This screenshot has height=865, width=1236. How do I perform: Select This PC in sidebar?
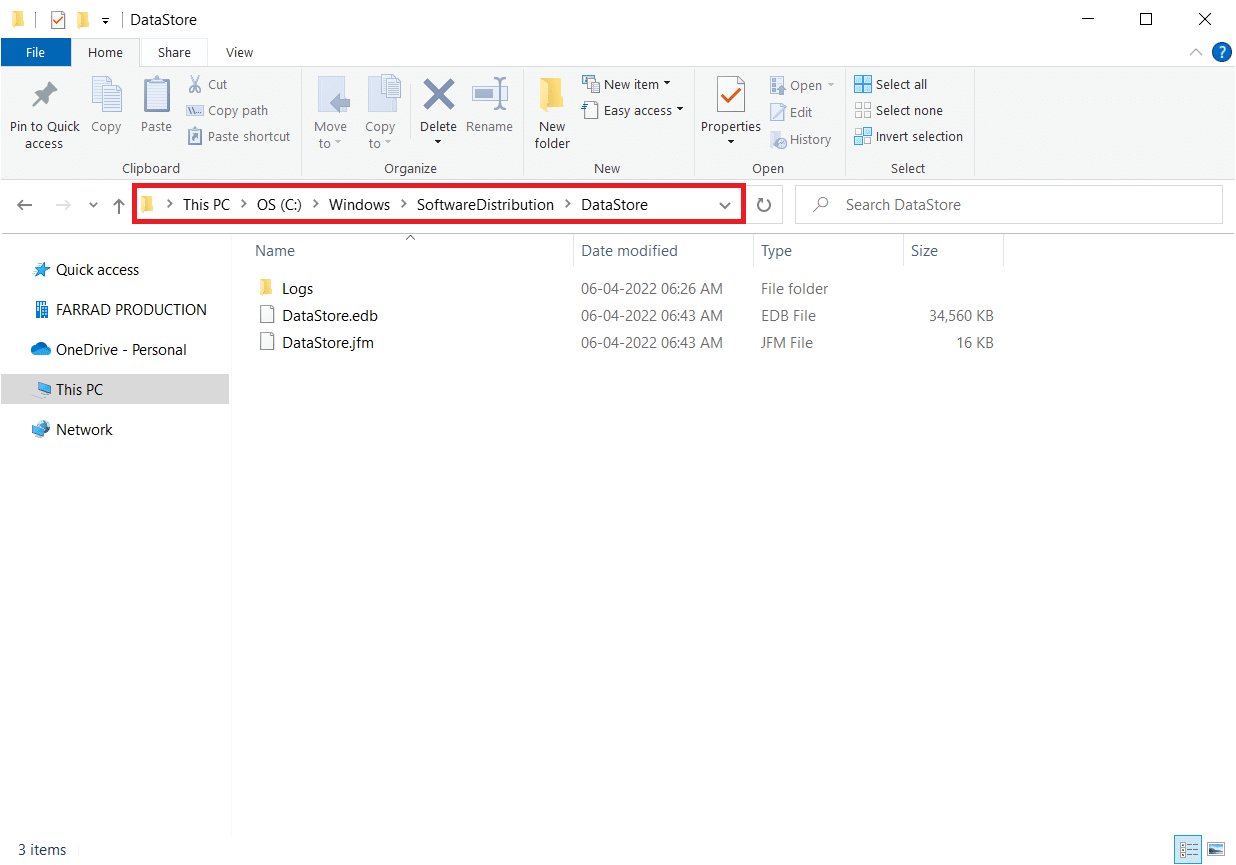[115, 390]
